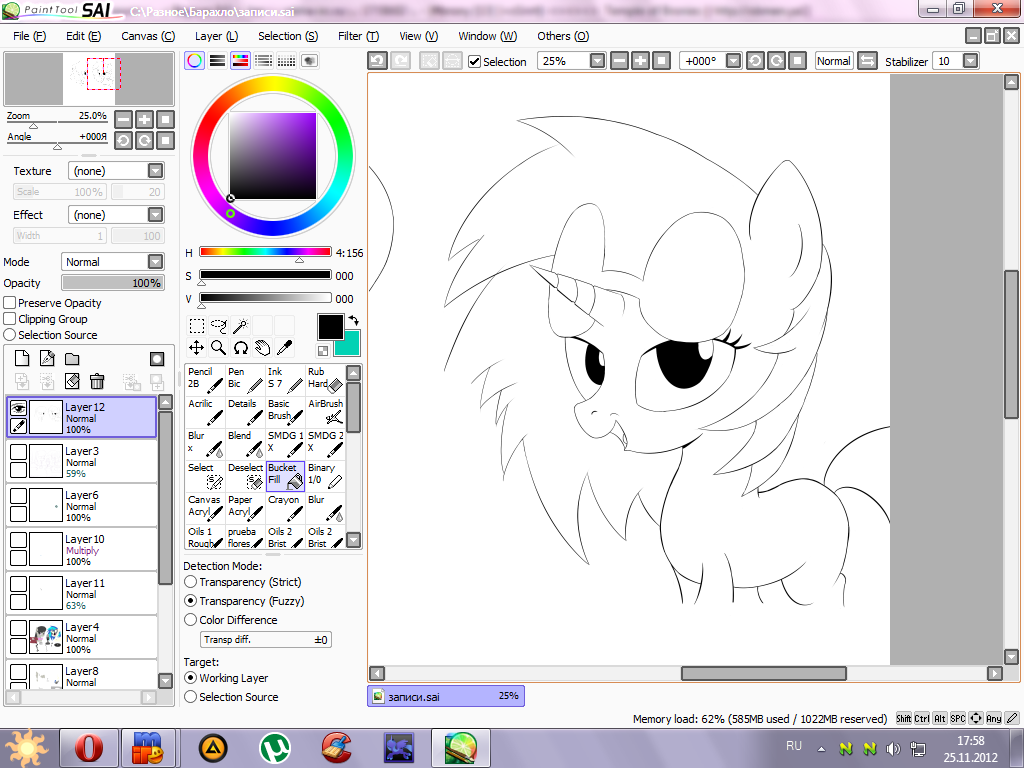The width and height of the screenshot is (1024, 768).
Task: Set target to Selection Source
Action: coord(191,697)
